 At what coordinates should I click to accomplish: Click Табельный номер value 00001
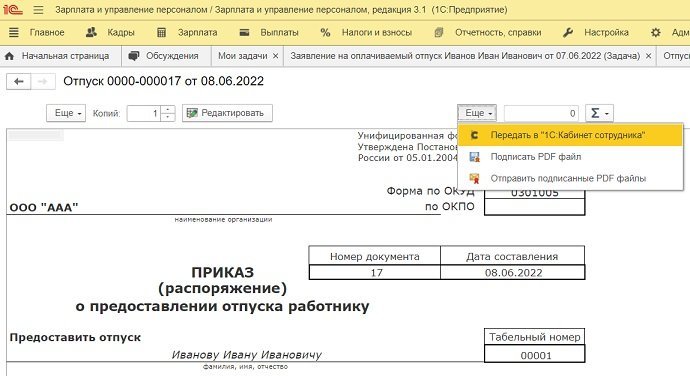click(535, 355)
